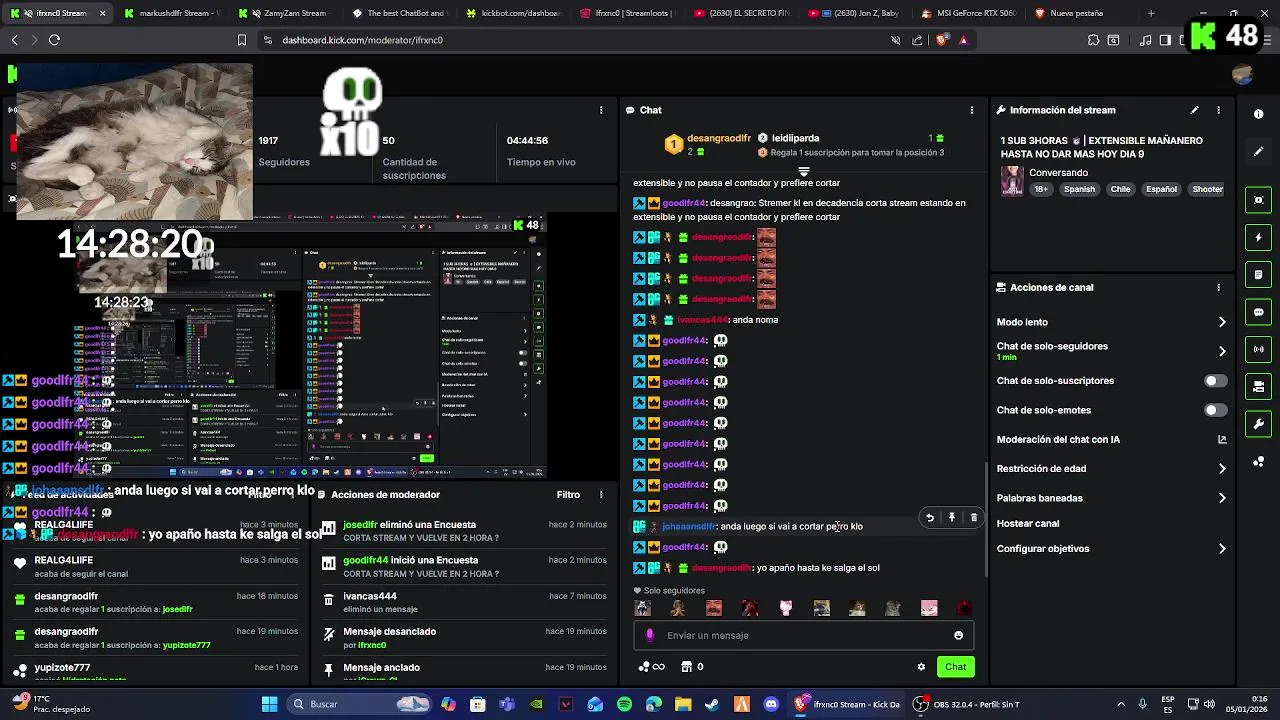Switch to markushdlfr Stream tab
1280x720 pixels.
click(172, 13)
